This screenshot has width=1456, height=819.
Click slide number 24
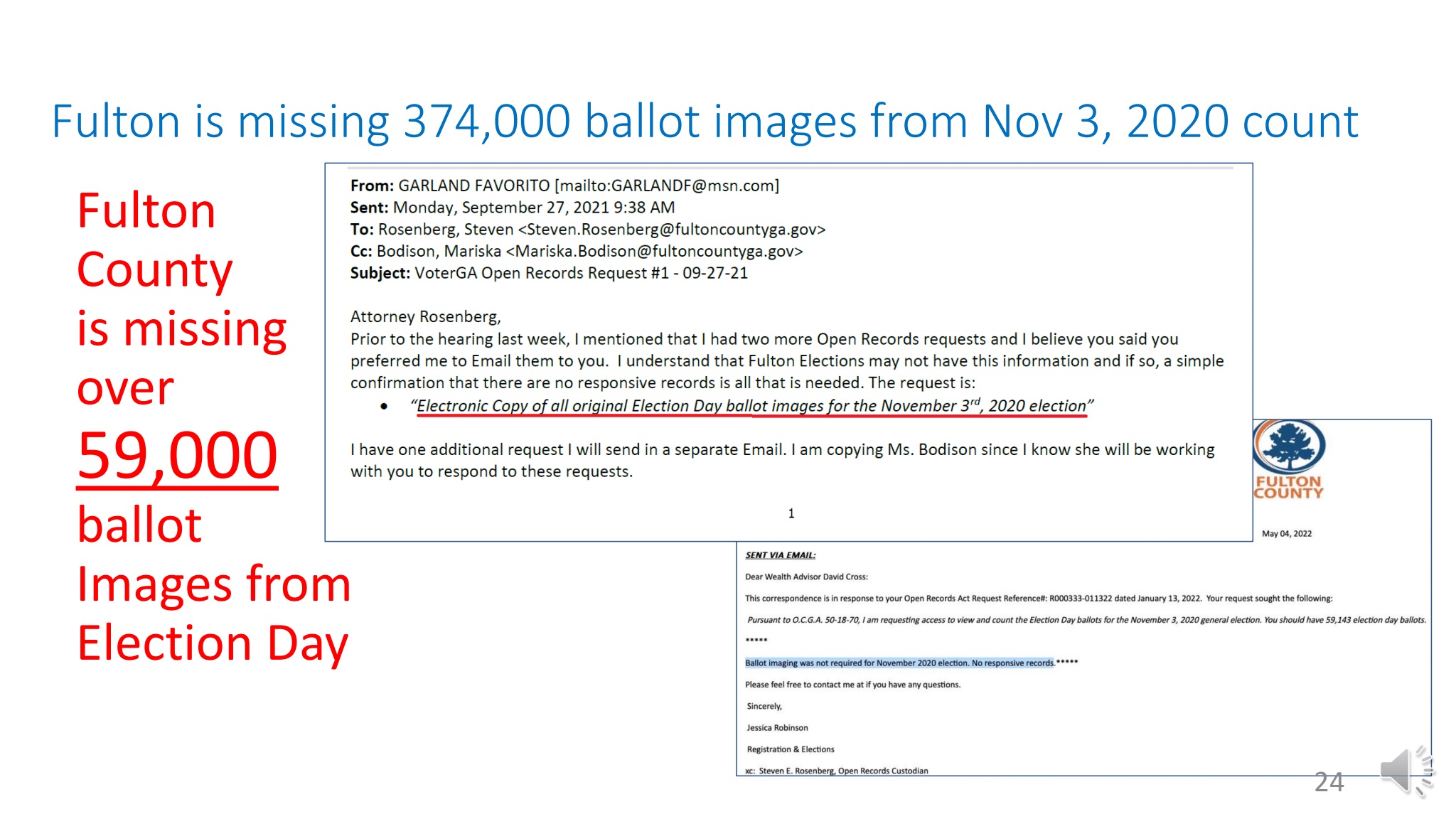pos(1328,782)
